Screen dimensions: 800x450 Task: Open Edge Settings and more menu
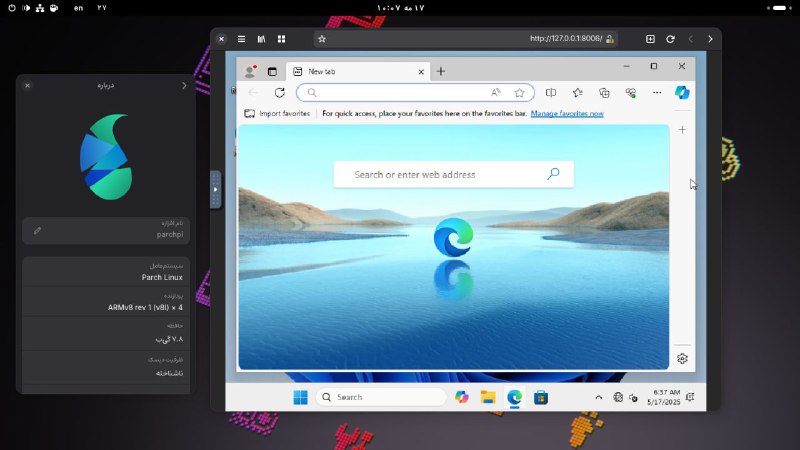pyautogui.click(x=657, y=93)
